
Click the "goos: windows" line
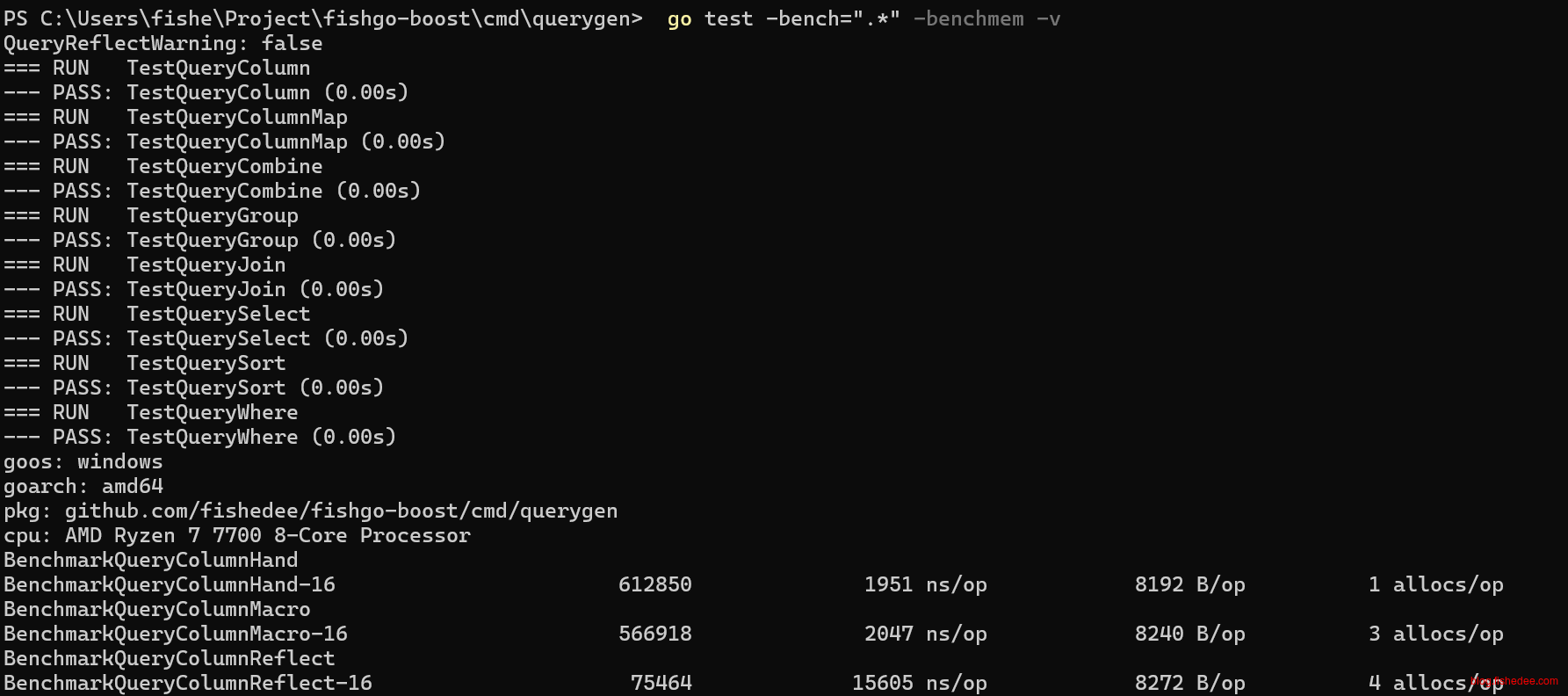click(83, 461)
